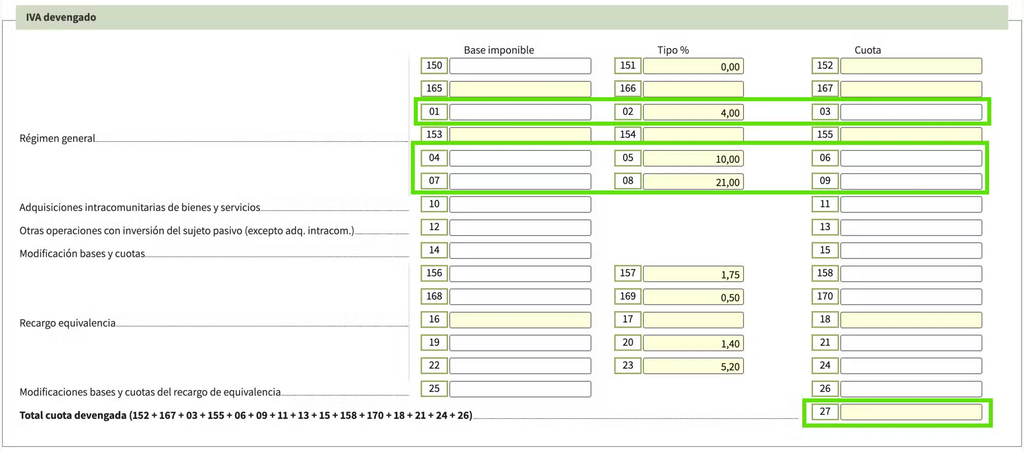Click base imponible field 07
Viewport: 1024px width, 452px height.
tap(520, 181)
